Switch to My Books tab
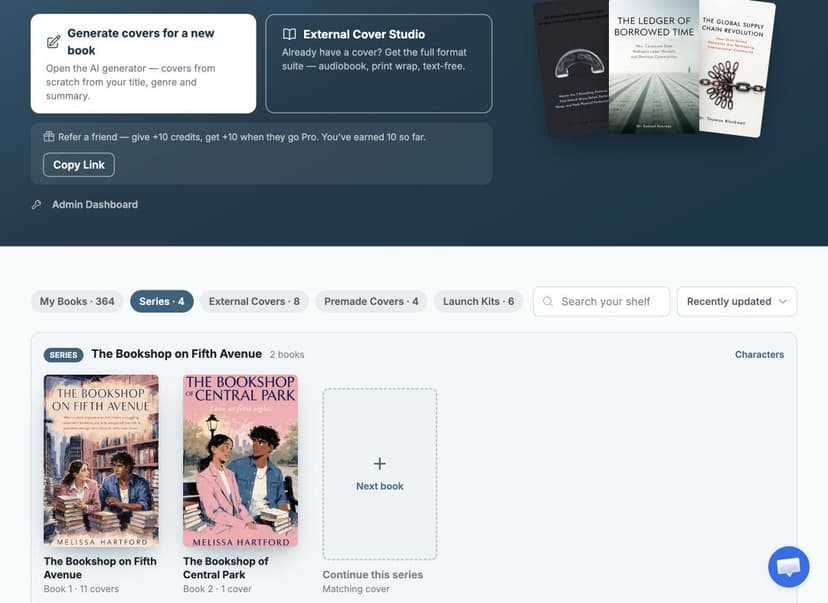The image size is (828, 603). pyautogui.click(x=77, y=302)
